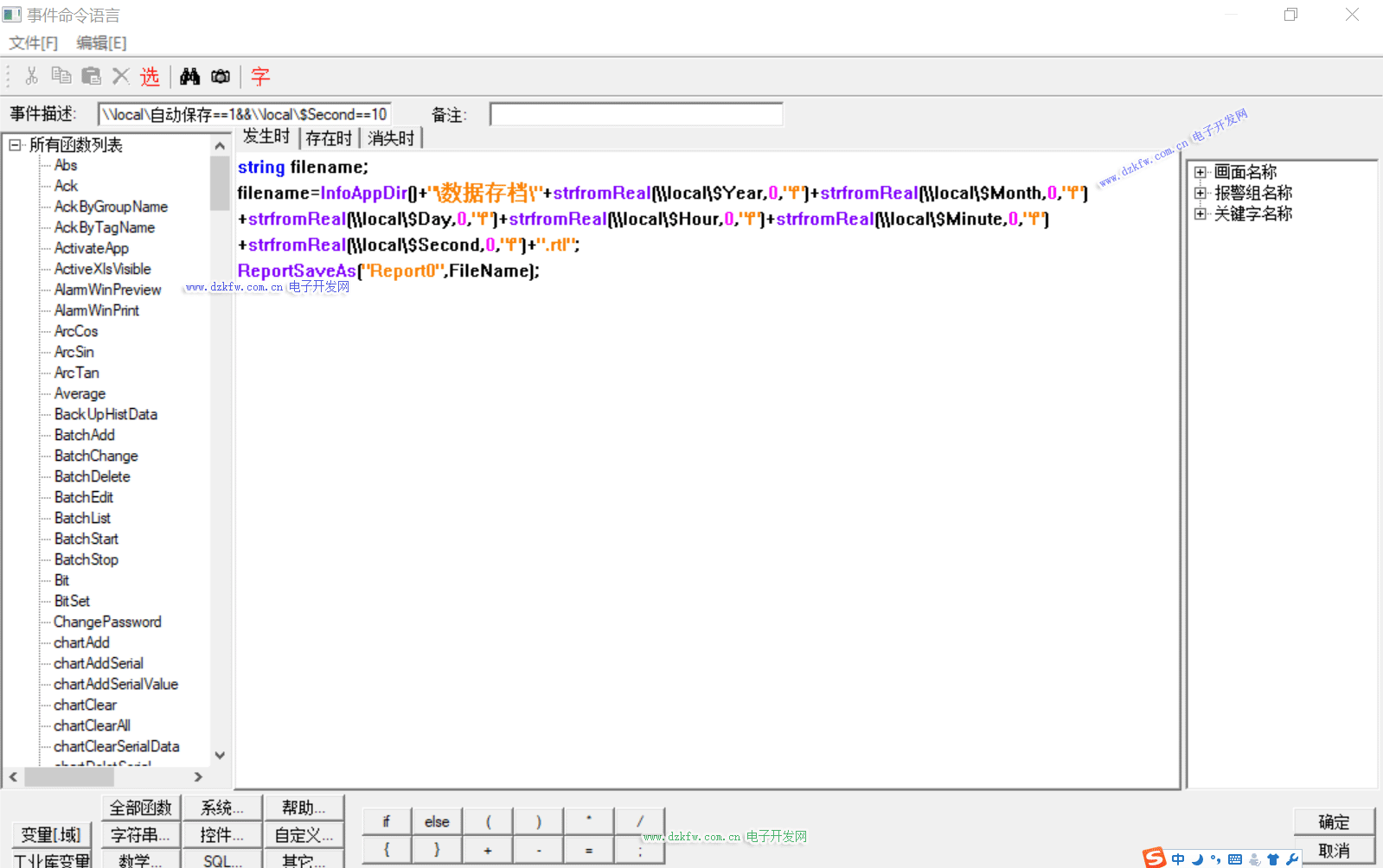Click the SQL... functions button
This screenshot has width=1383, height=868.
pos(222,859)
